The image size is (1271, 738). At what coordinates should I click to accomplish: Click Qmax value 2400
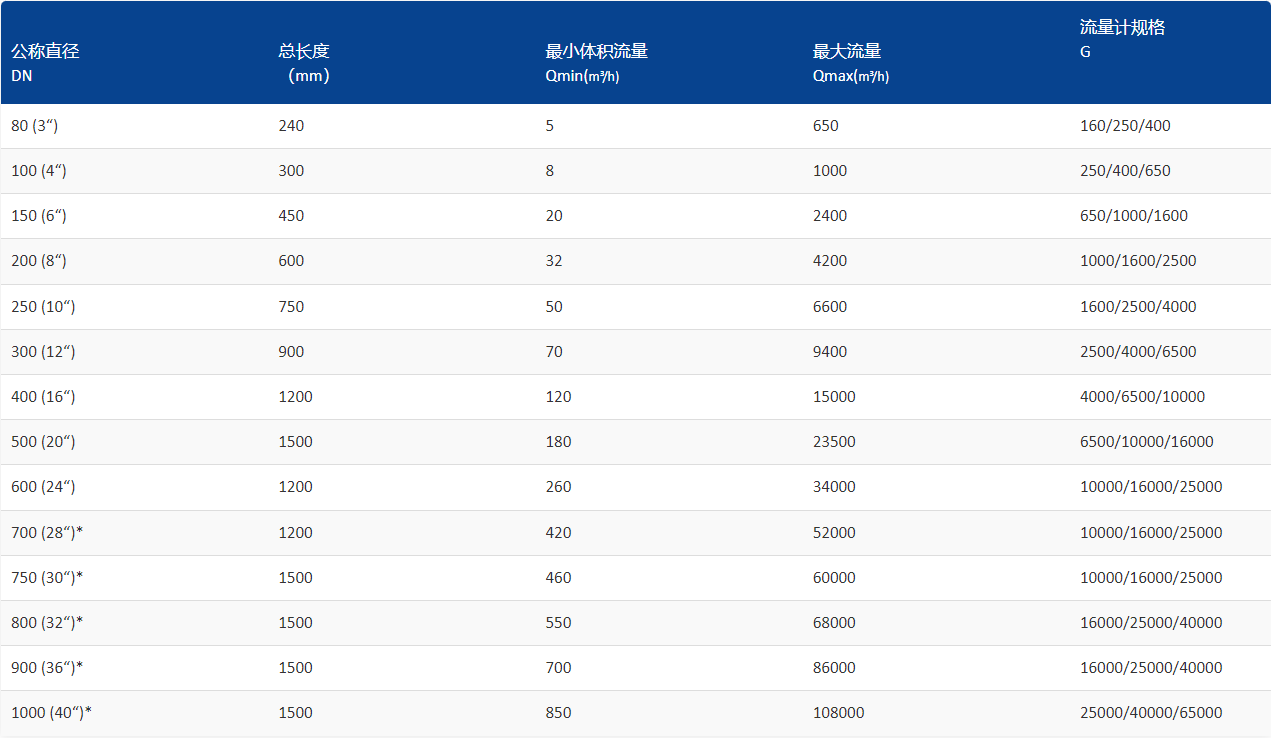tap(830, 216)
